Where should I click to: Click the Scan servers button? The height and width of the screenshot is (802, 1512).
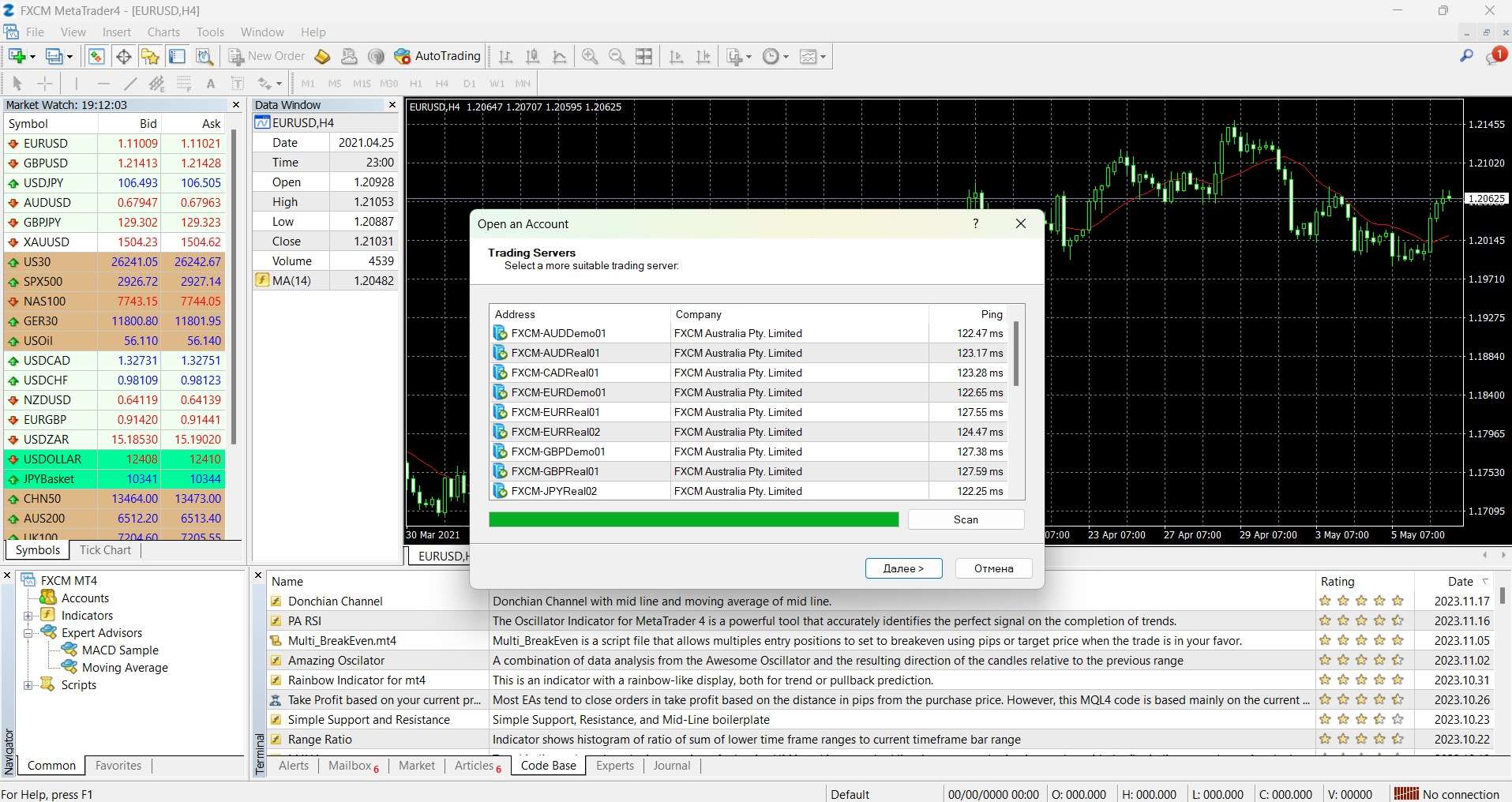[x=966, y=519]
